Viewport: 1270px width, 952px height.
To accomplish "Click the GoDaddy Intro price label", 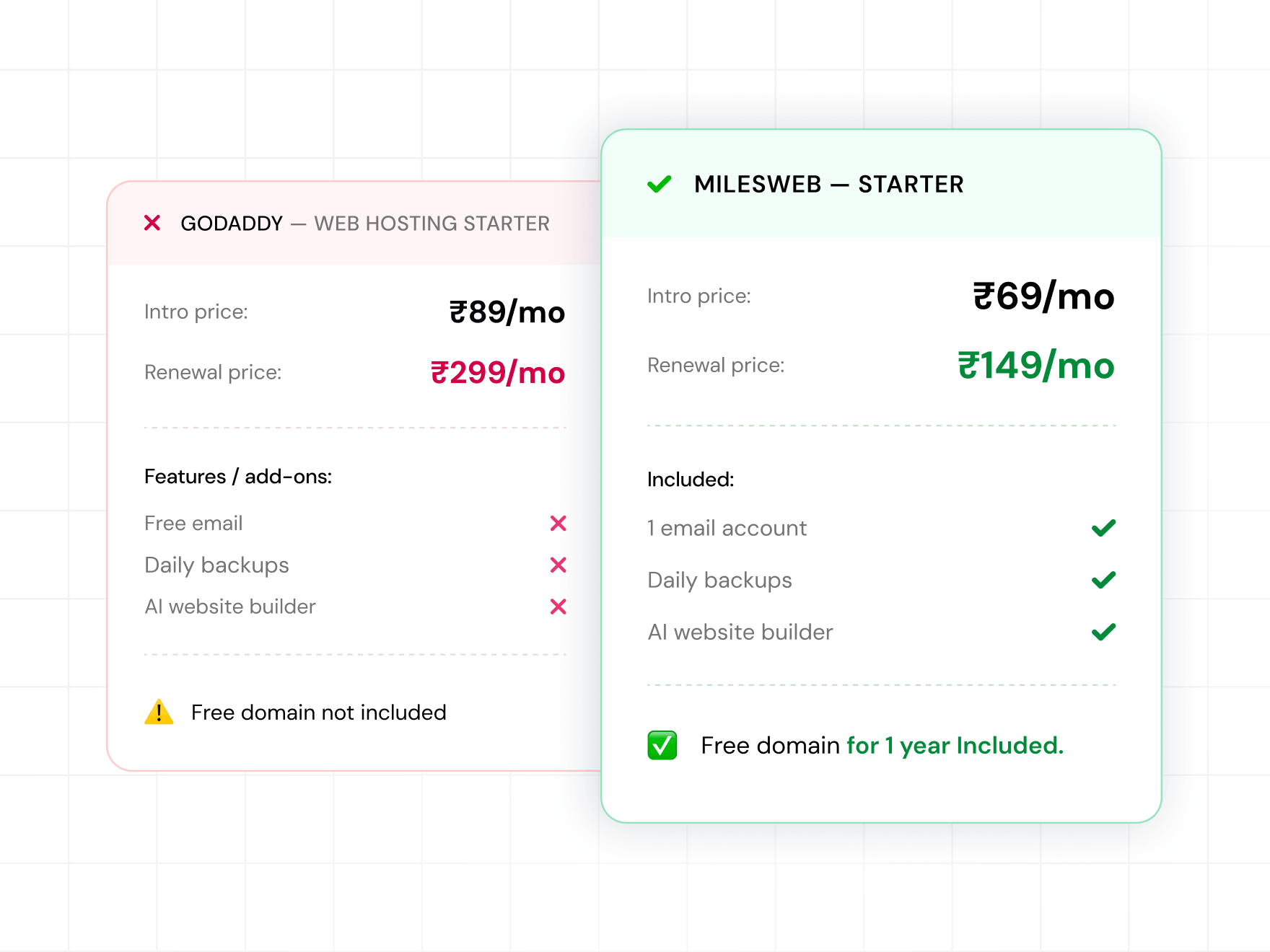I will 196,312.
